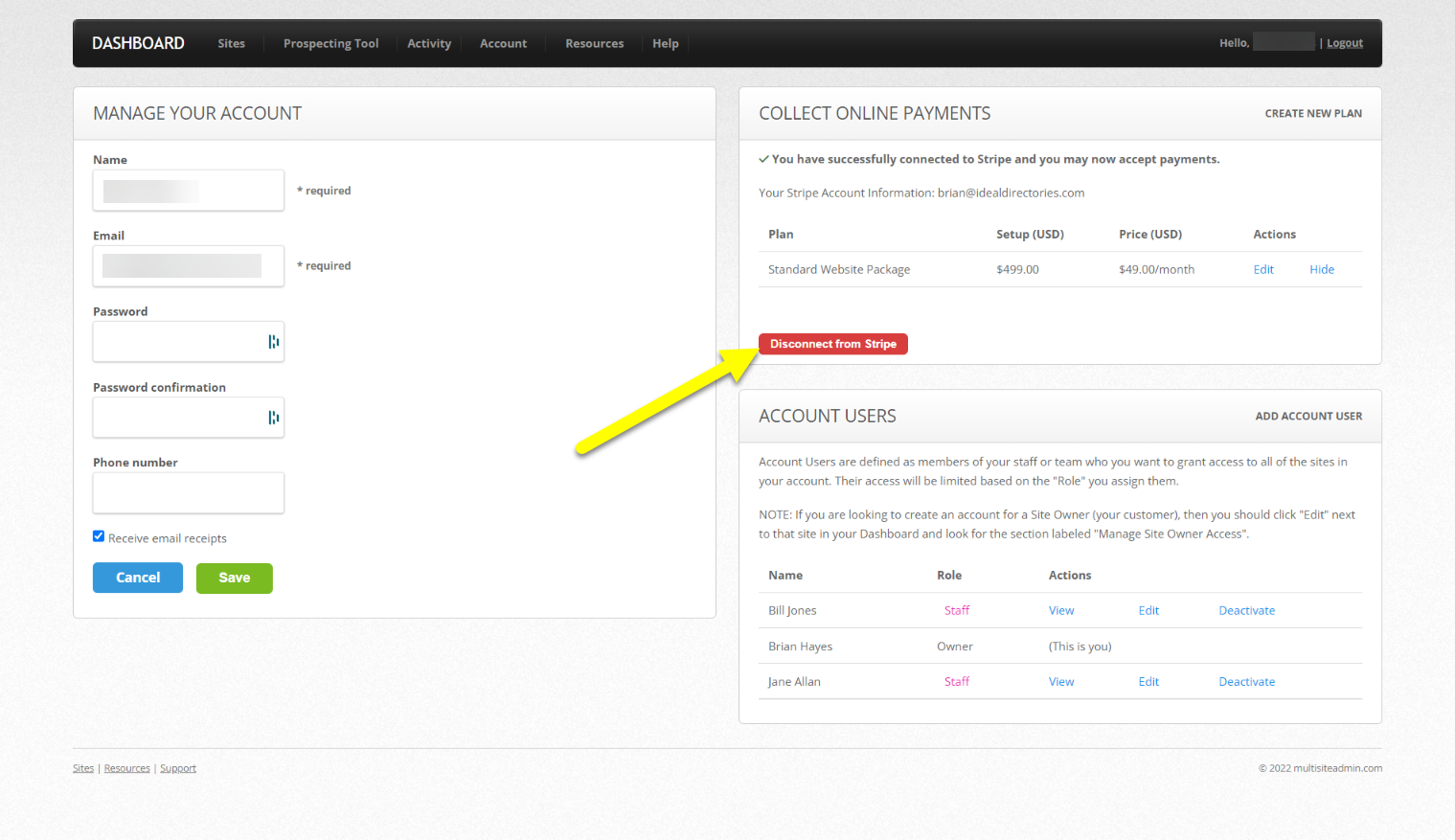Image resolution: width=1455 pixels, height=840 pixels.
Task: Click the "$499.00" setup price cell
Action: tap(1017, 269)
